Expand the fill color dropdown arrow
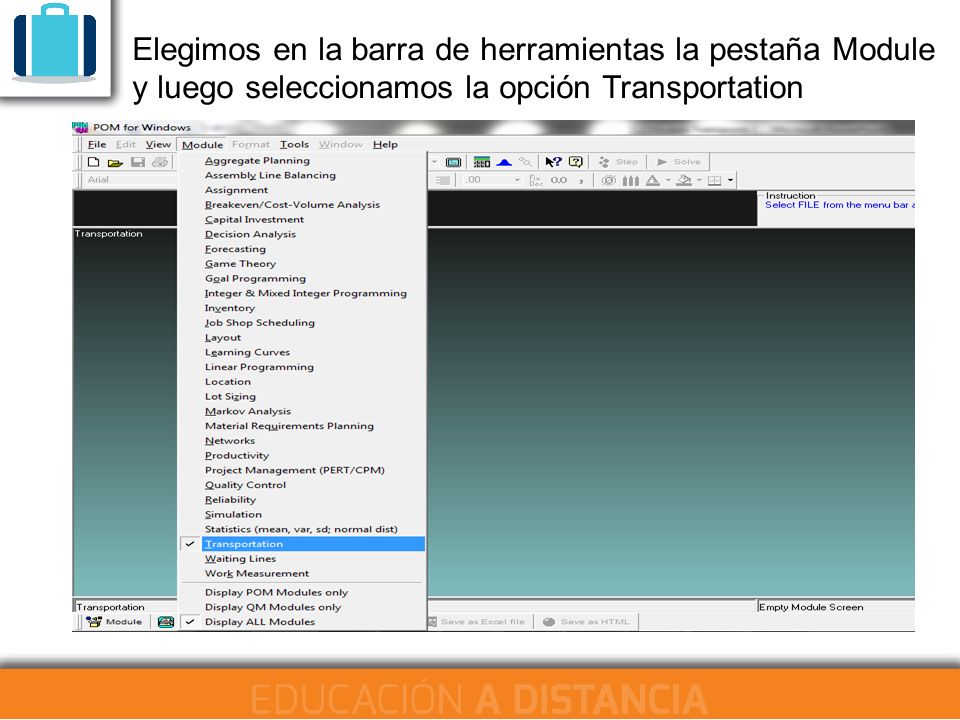This screenshot has height=720, width=960. tap(699, 181)
